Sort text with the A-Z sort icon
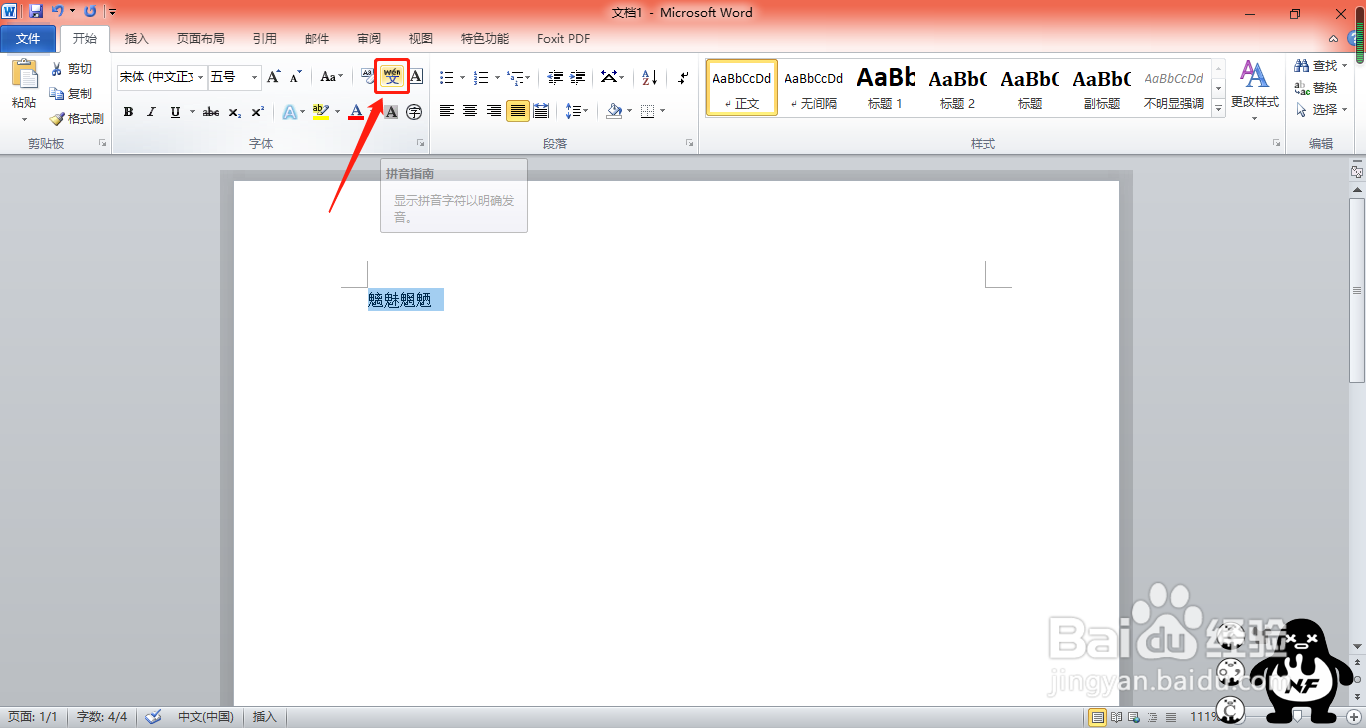This screenshot has width=1366, height=728. 650,77
